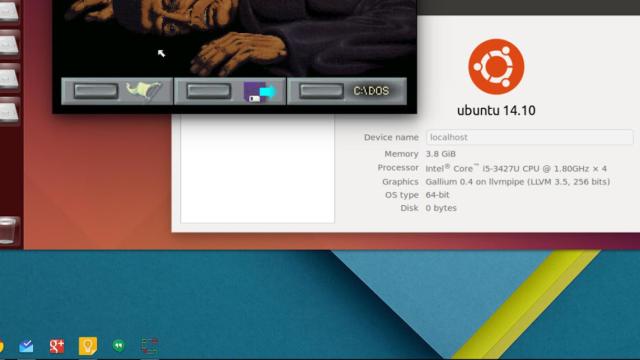Click the 'Memory' label
The height and width of the screenshot is (360, 640).
point(401,154)
